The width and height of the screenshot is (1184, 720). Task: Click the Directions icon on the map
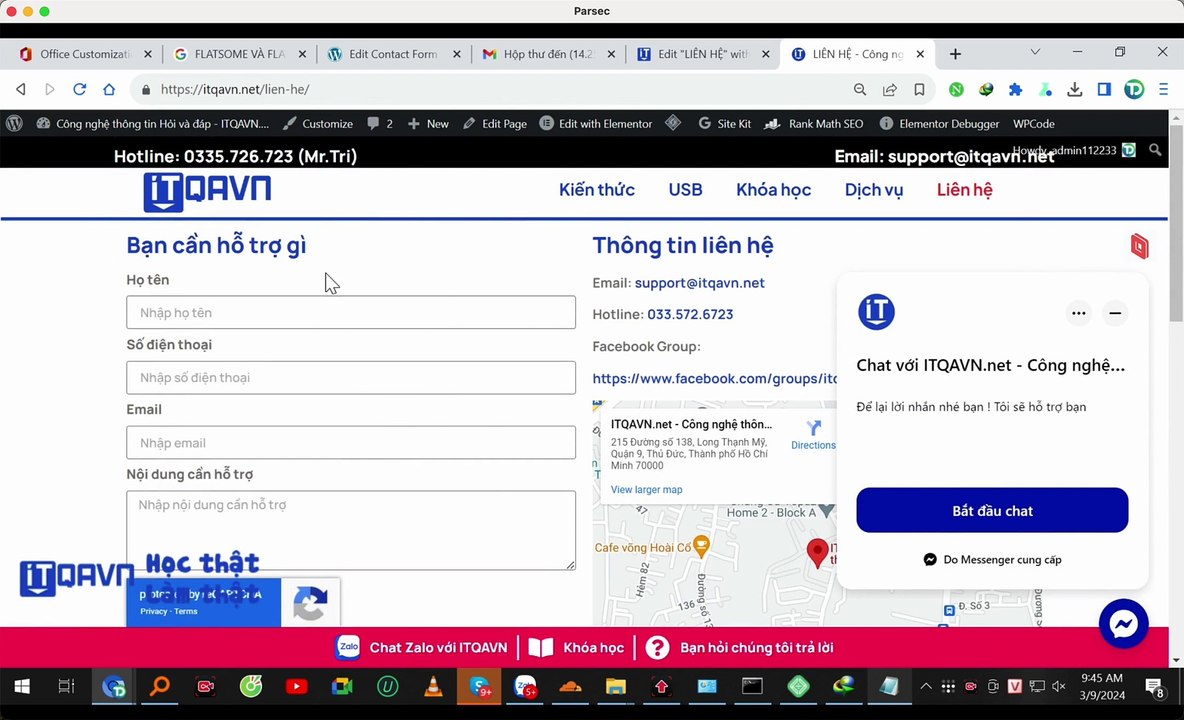tap(813, 428)
